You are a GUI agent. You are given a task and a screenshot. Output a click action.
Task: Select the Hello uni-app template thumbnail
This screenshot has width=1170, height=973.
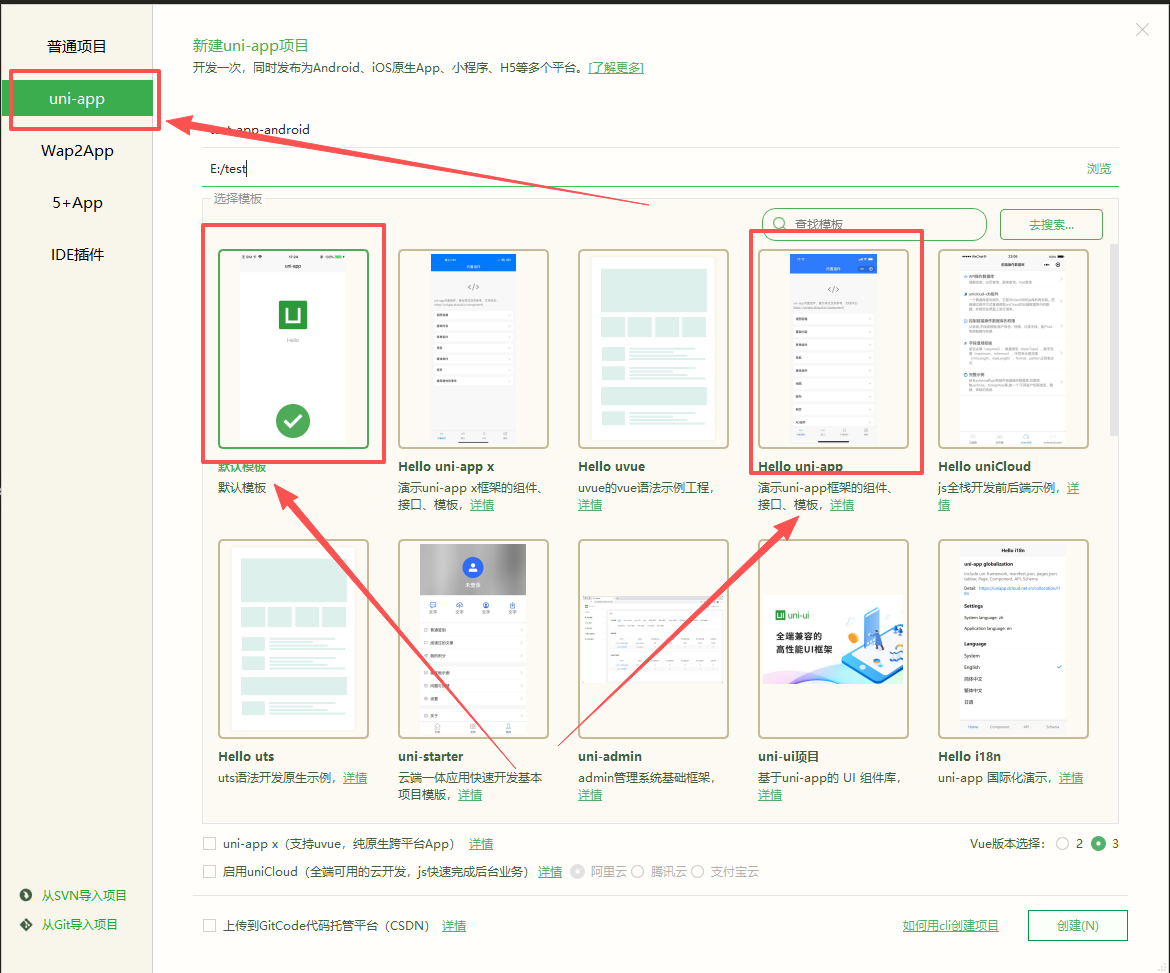click(833, 349)
